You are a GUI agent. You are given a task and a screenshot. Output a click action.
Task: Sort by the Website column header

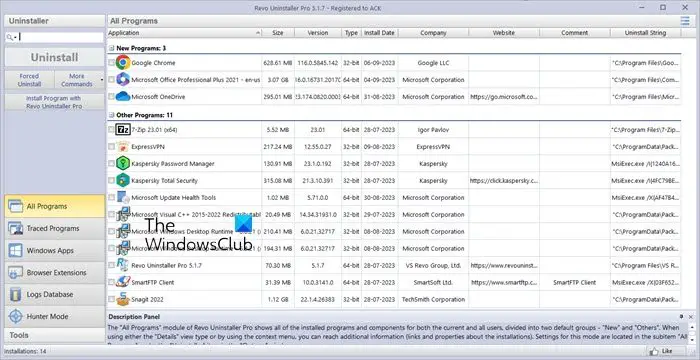coord(504,33)
